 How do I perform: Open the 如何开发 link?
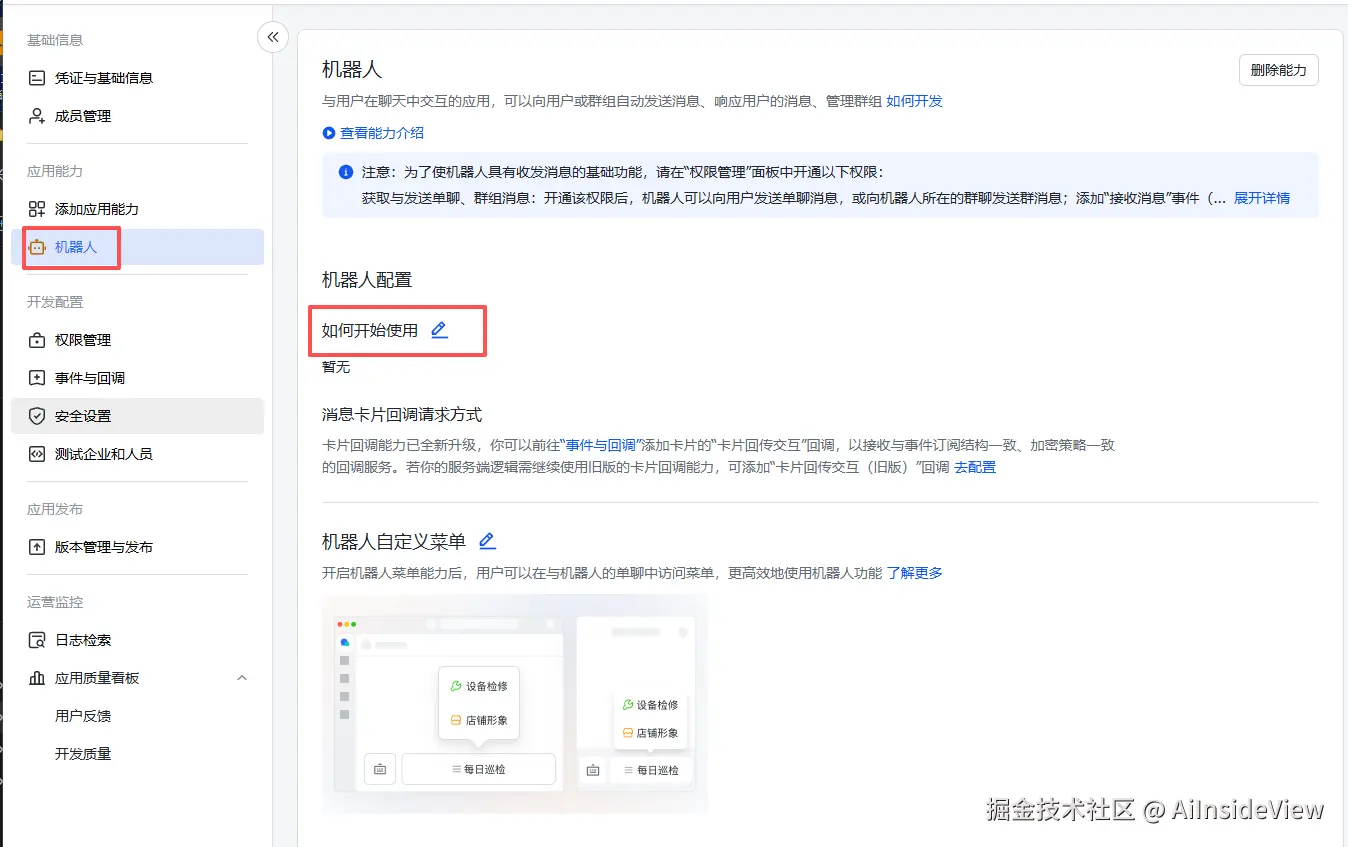914,101
